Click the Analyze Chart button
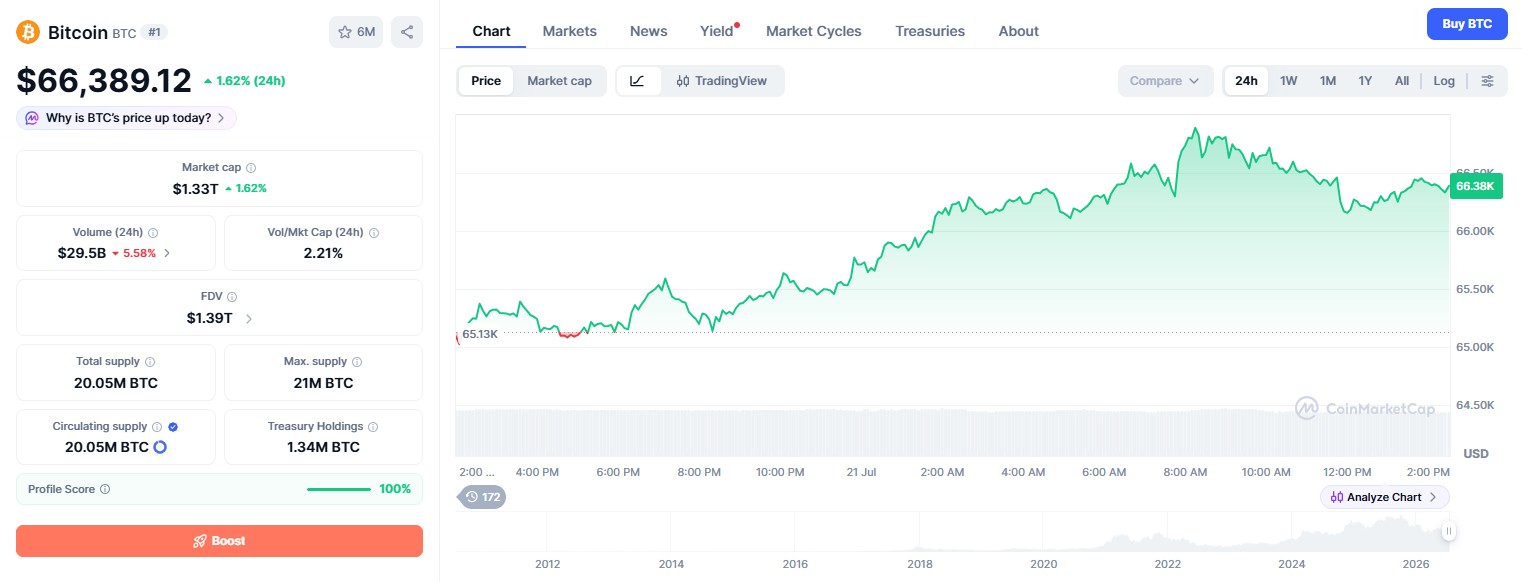Screen dimensions: 1522x581 (x=1384, y=497)
